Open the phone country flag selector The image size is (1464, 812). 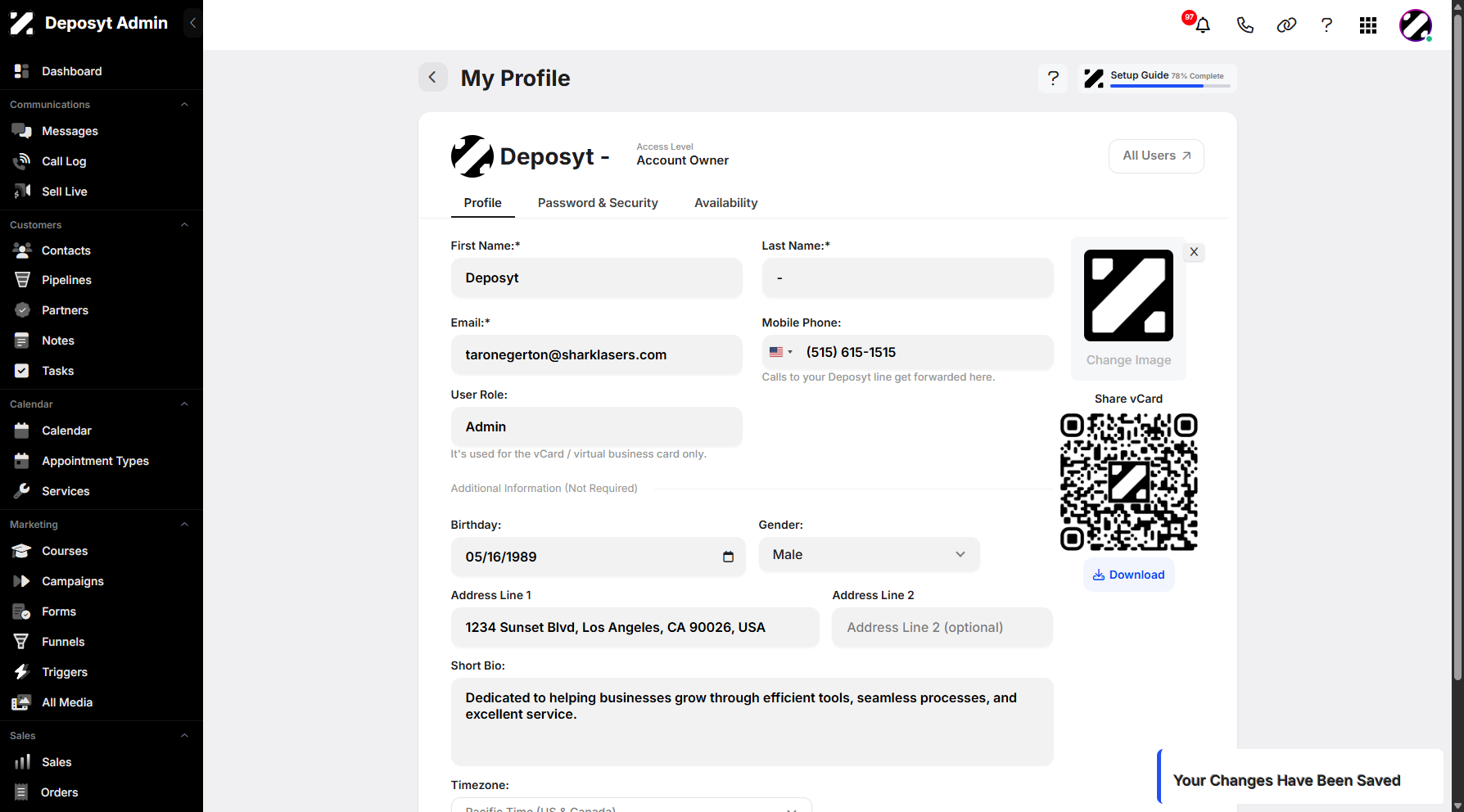[781, 352]
